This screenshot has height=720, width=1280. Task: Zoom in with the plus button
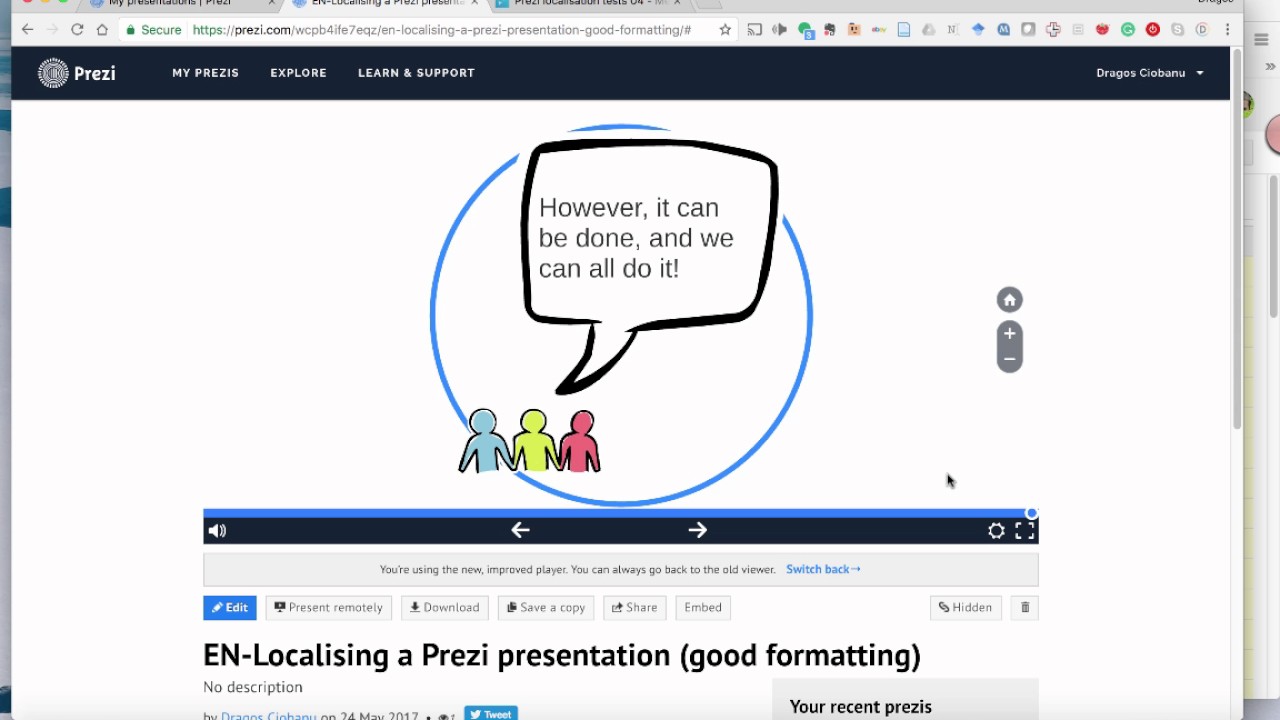(1009, 334)
